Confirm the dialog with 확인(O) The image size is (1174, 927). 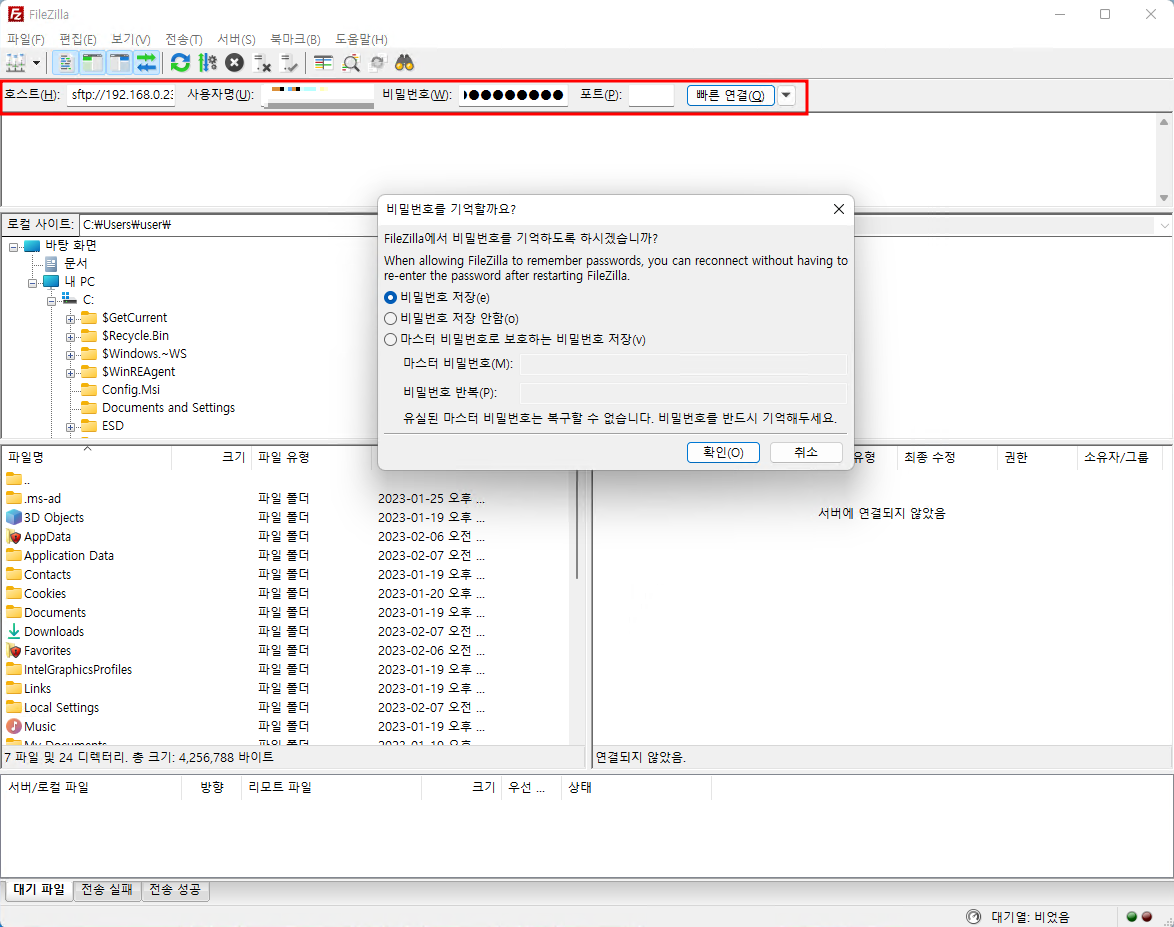click(x=723, y=452)
